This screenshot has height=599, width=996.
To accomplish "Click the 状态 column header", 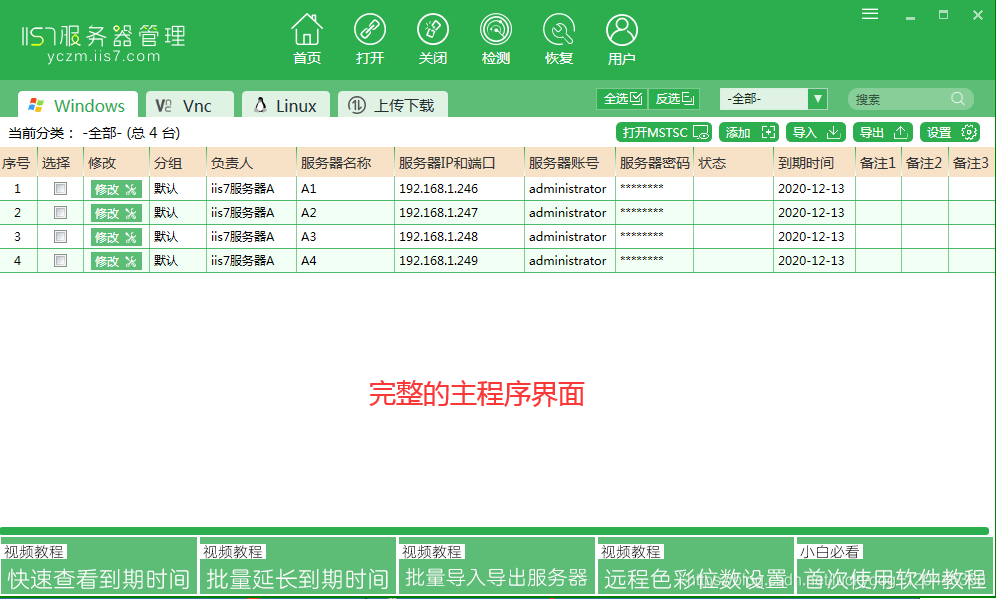I will pyautogui.click(x=733, y=163).
